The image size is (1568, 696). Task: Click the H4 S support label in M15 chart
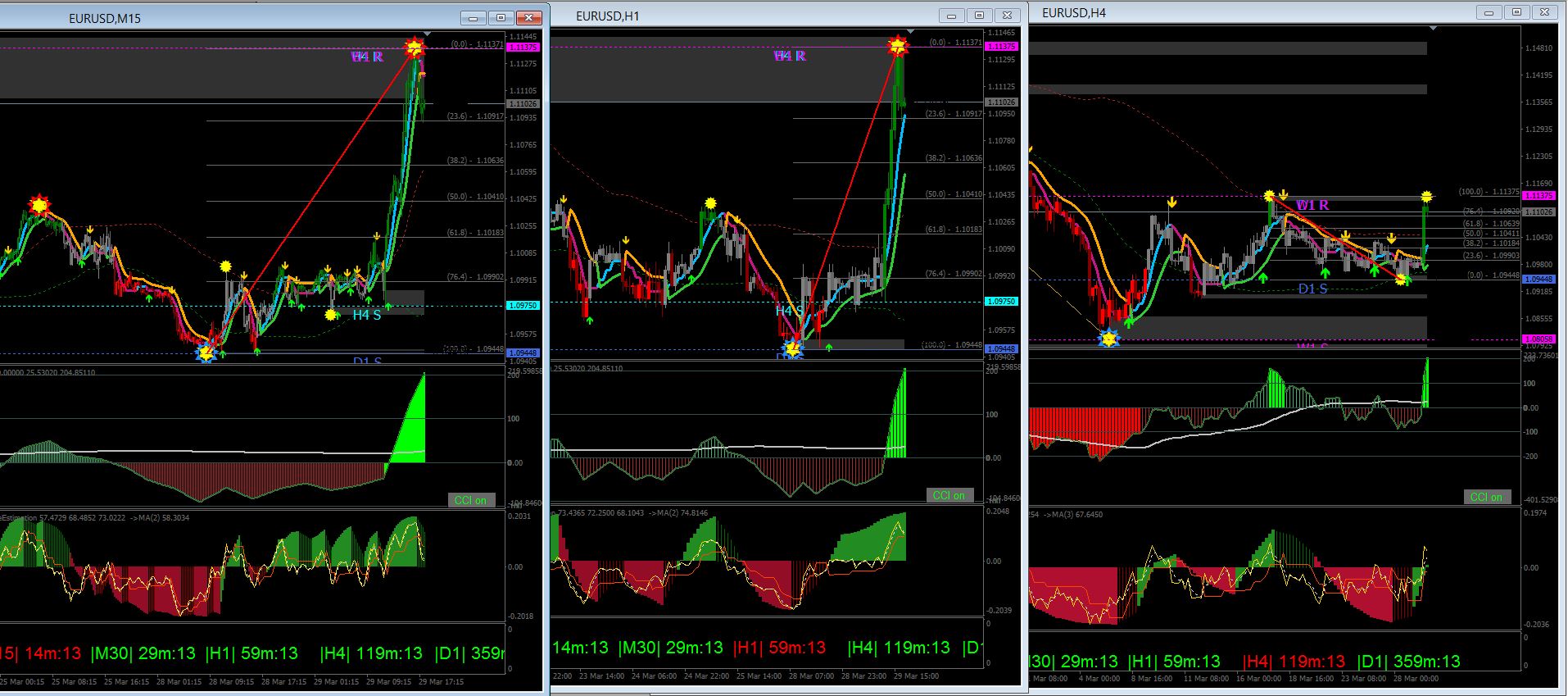tap(367, 314)
